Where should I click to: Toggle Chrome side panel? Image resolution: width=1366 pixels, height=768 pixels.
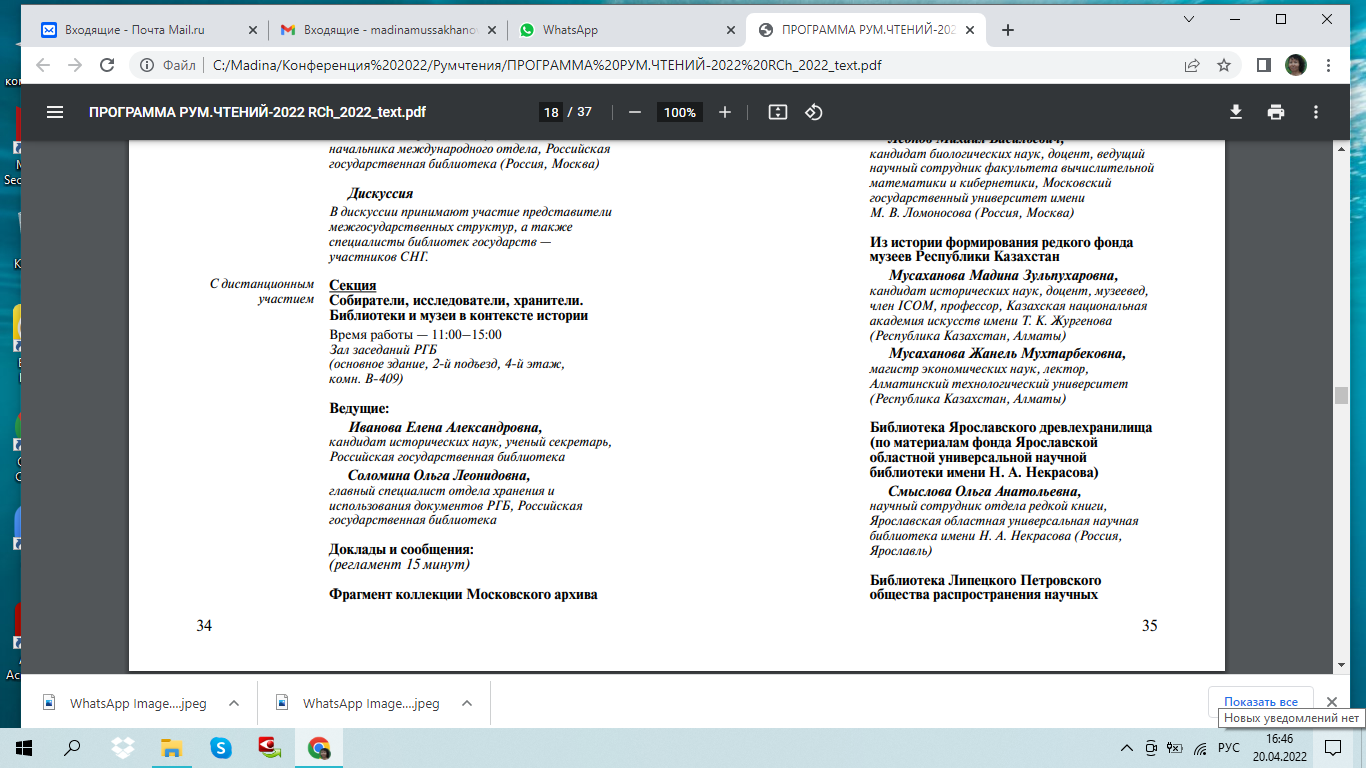(x=1264, y=65)
